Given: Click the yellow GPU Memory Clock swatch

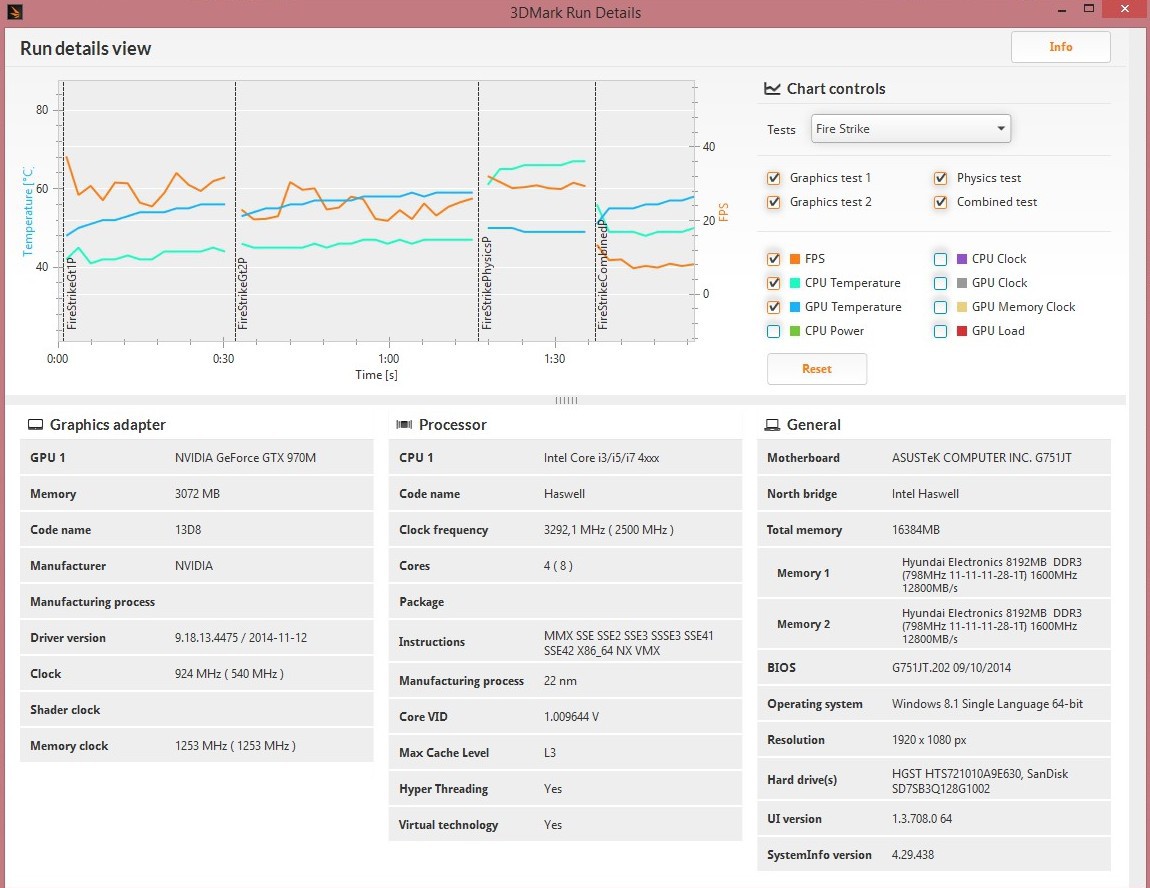Looking at the screenshot, I should tap(962, 307).
